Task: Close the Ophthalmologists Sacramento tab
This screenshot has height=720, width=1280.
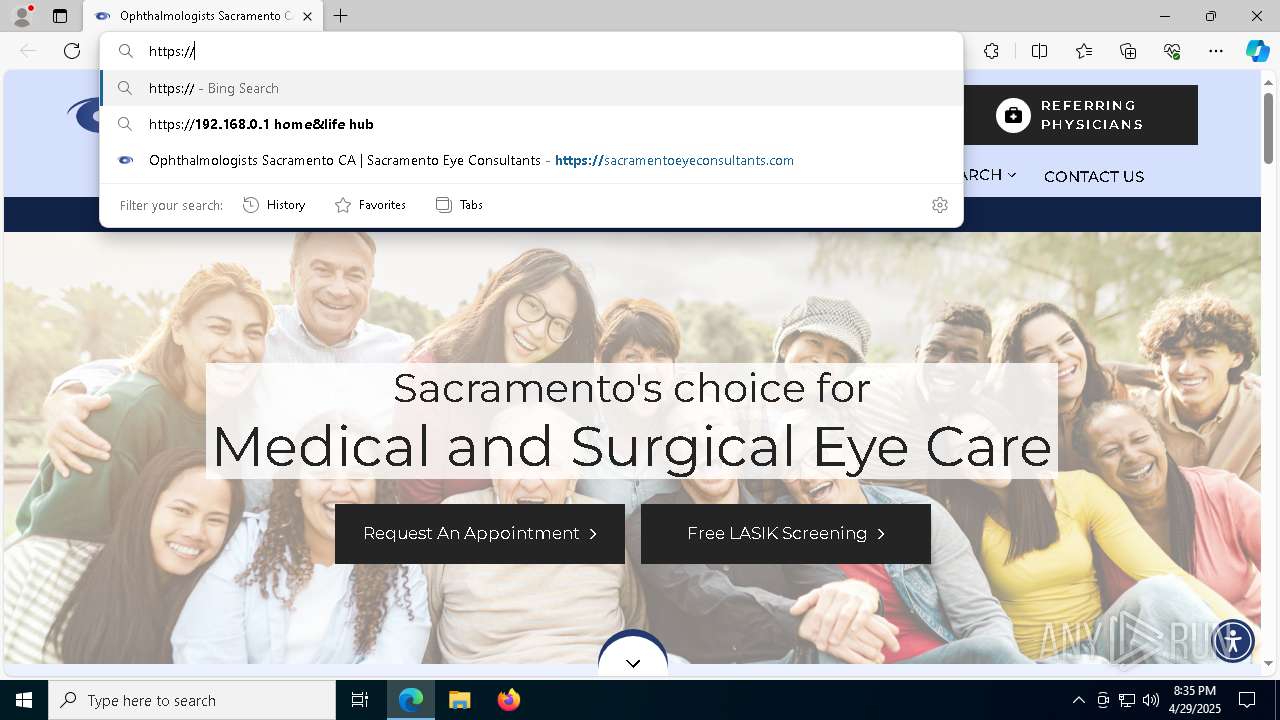Action: (307, 16)
